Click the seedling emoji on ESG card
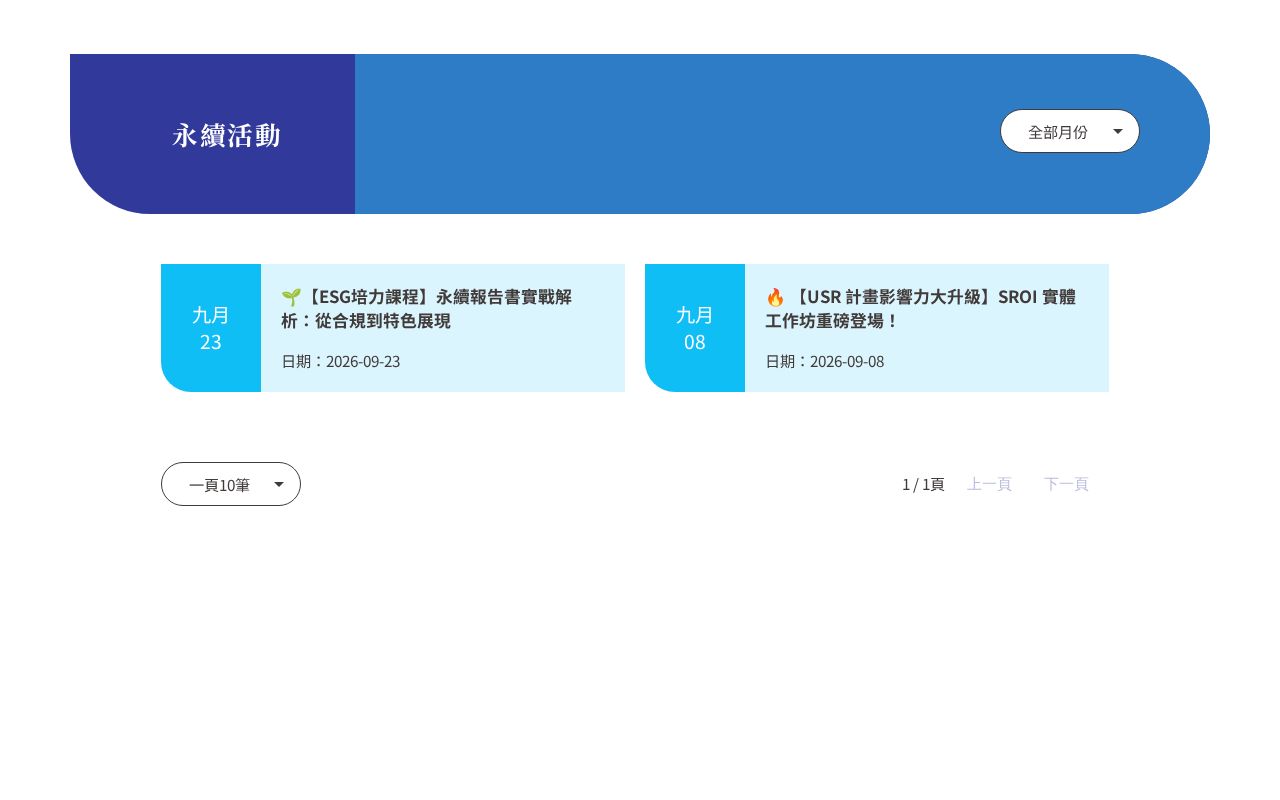 (291, 297)
